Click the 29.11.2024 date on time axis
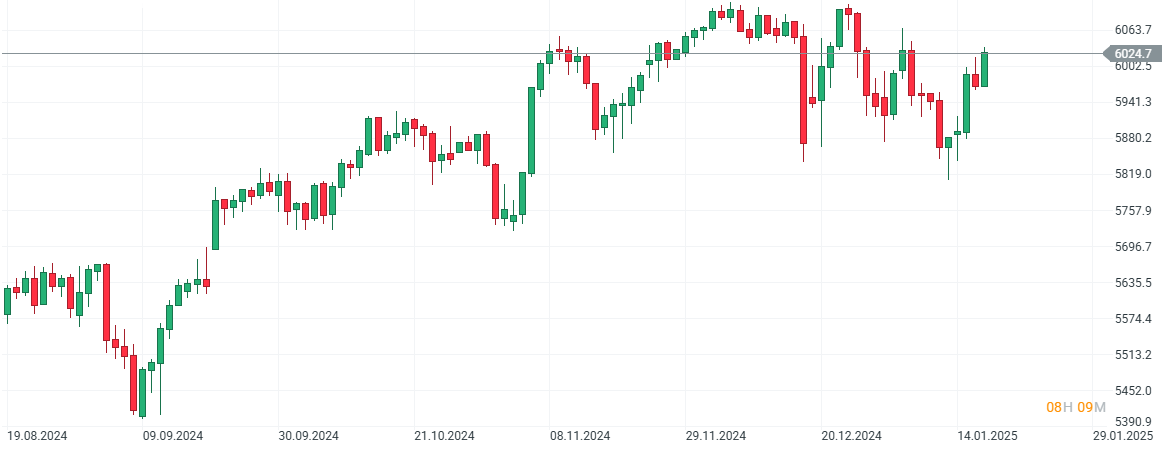This screenshot has height=452, width=1175. (x=717, y=436)
